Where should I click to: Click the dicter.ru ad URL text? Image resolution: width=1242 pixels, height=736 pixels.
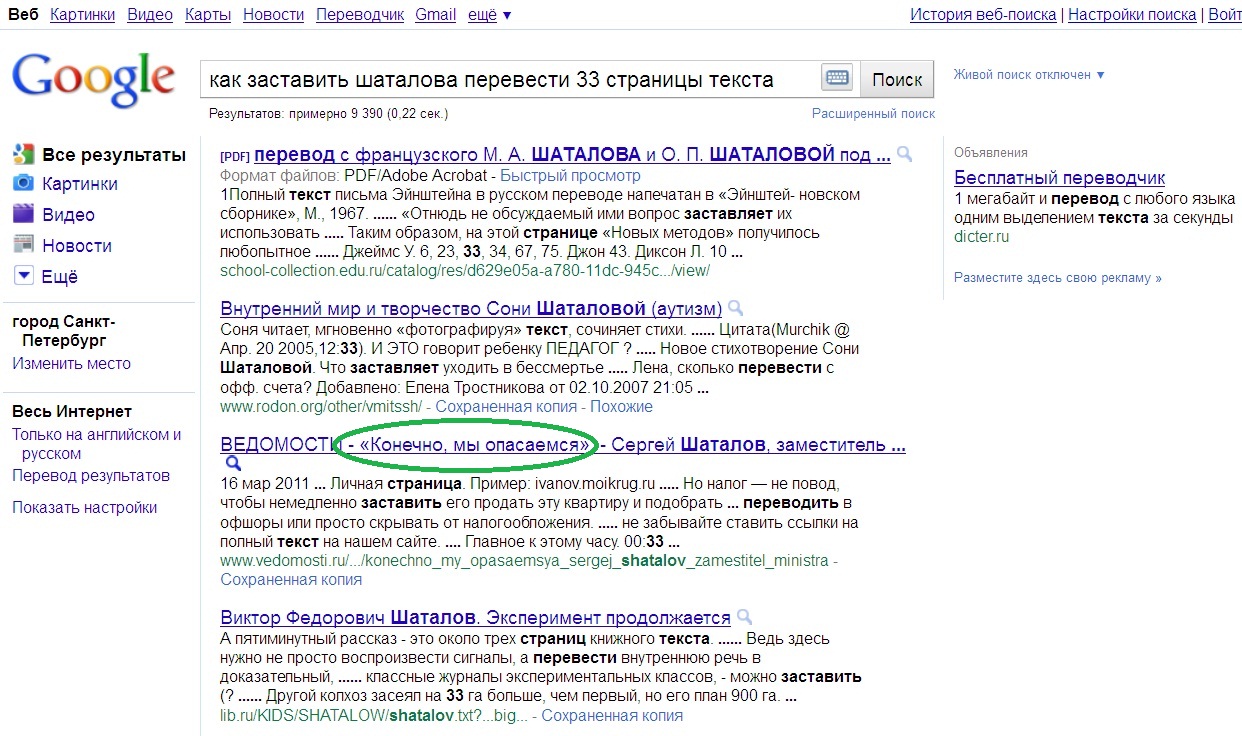[x=981, y=237]
